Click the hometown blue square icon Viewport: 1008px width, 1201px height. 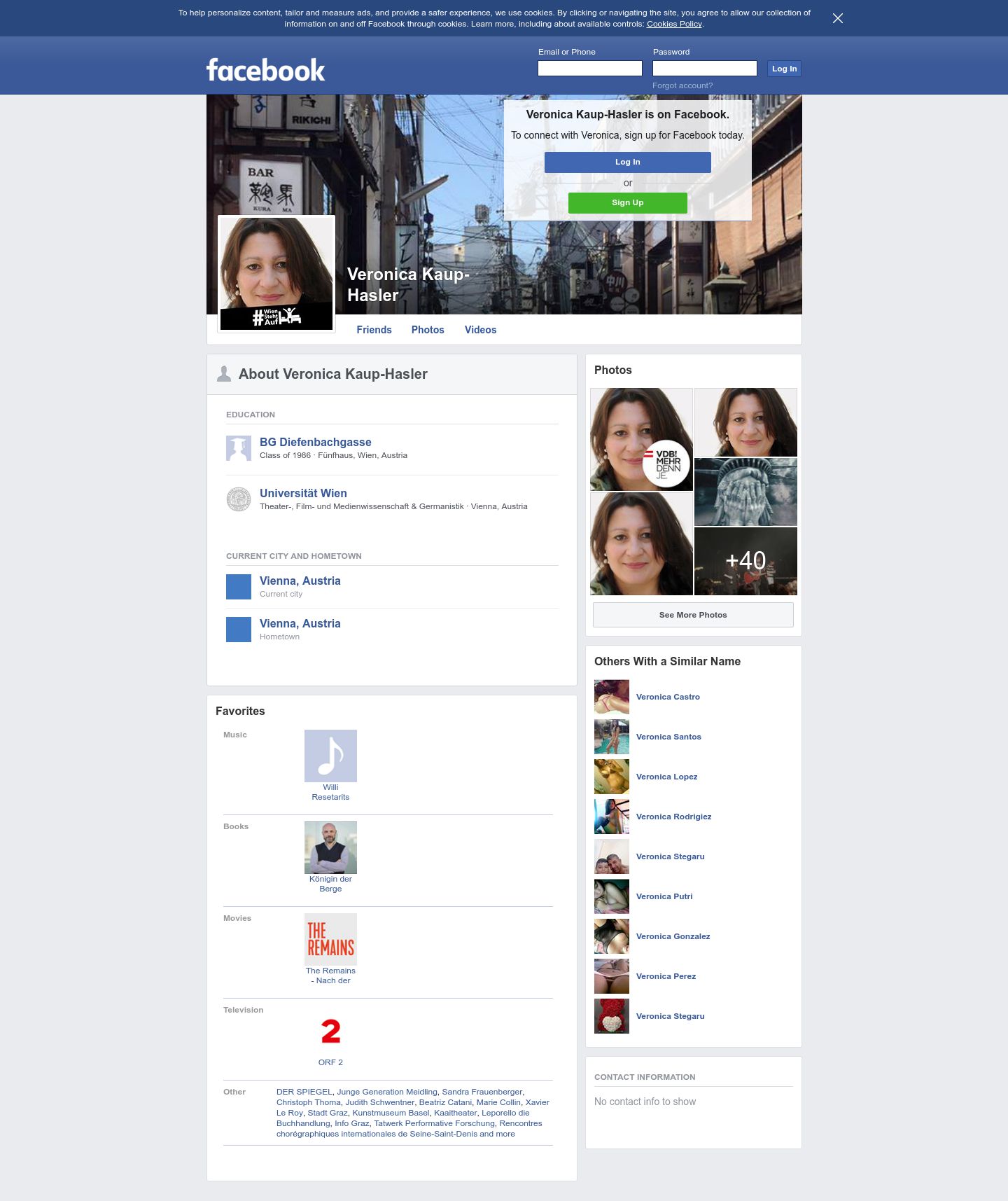[239, 630]
